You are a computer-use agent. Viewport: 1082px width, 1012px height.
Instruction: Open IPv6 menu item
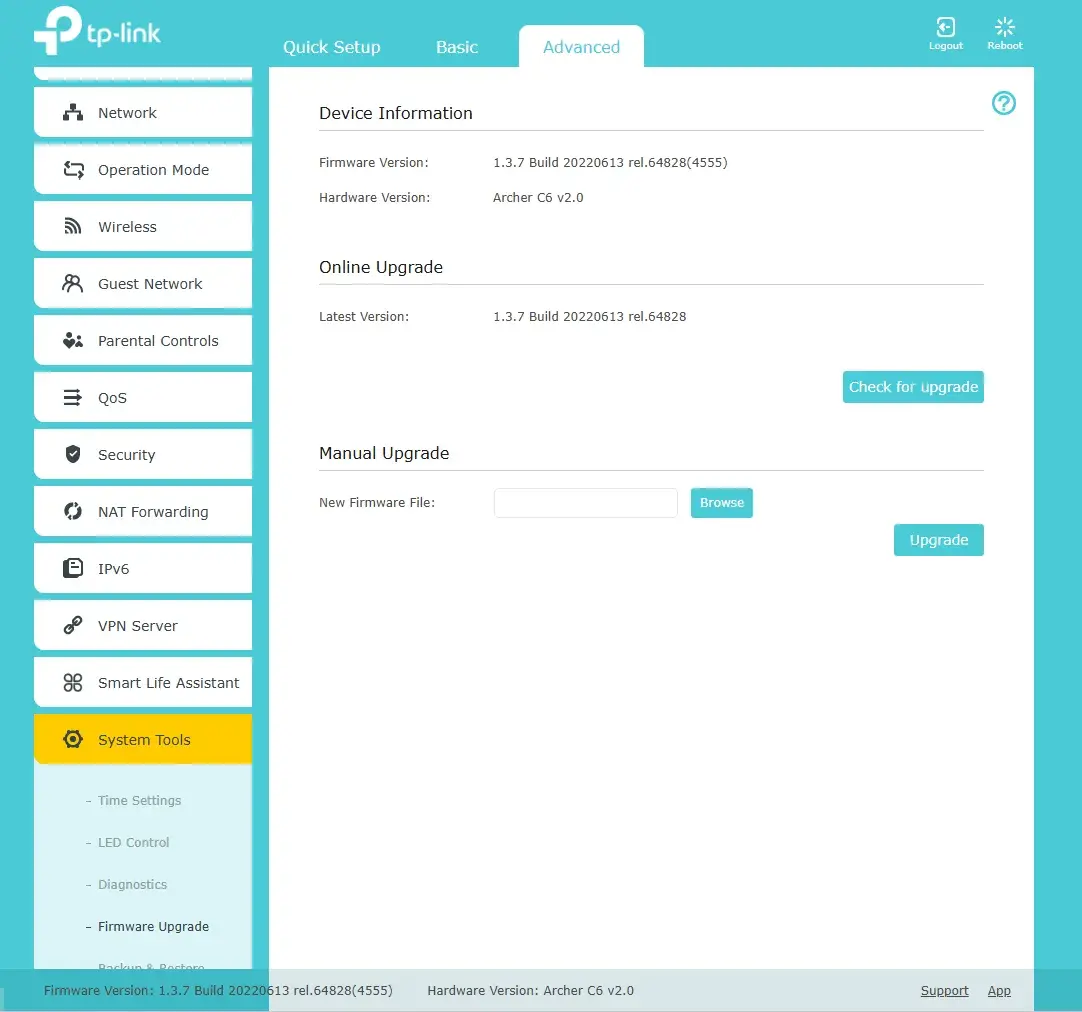coord(143,568)
